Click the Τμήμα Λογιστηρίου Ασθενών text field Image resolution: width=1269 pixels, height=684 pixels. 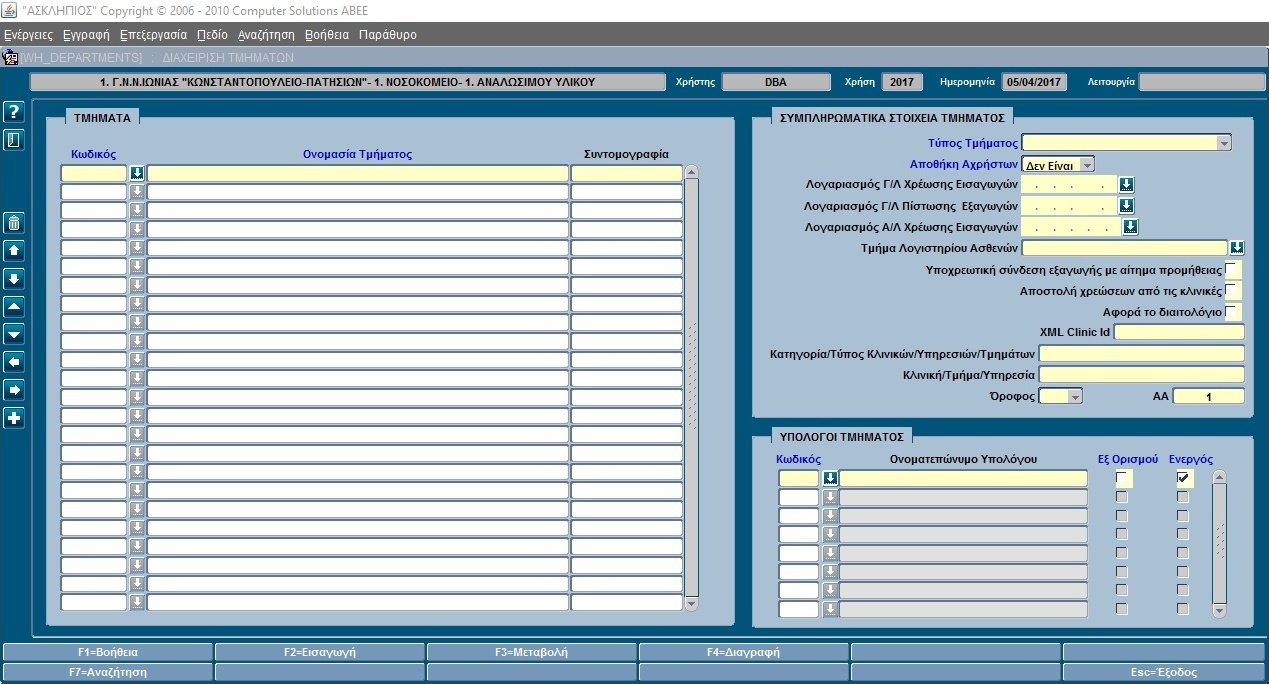pyautogui.click(x=1124, y=248)
